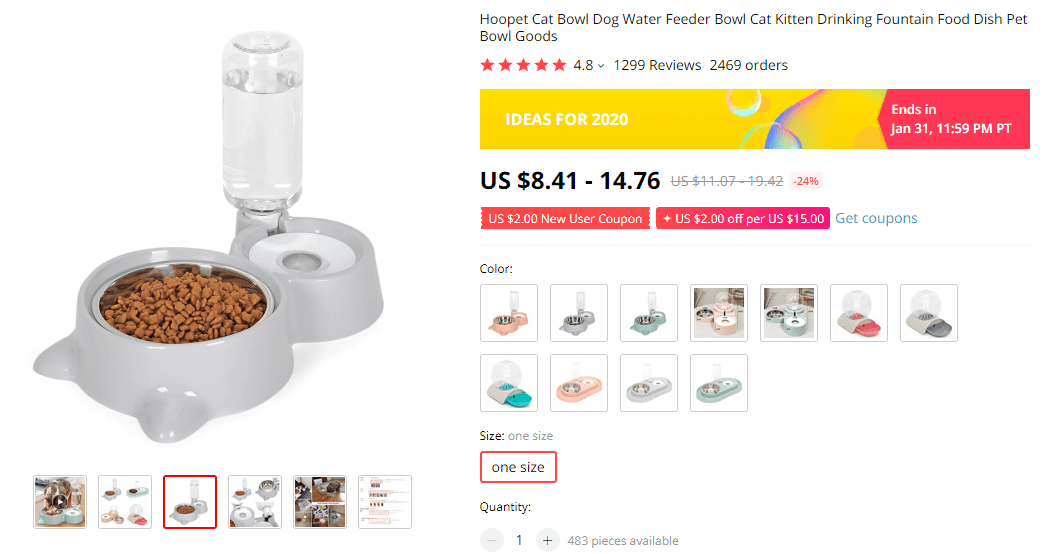1050x554 pixels.
Task: Open the size chart thumbnail image
Action: point(385,502)
